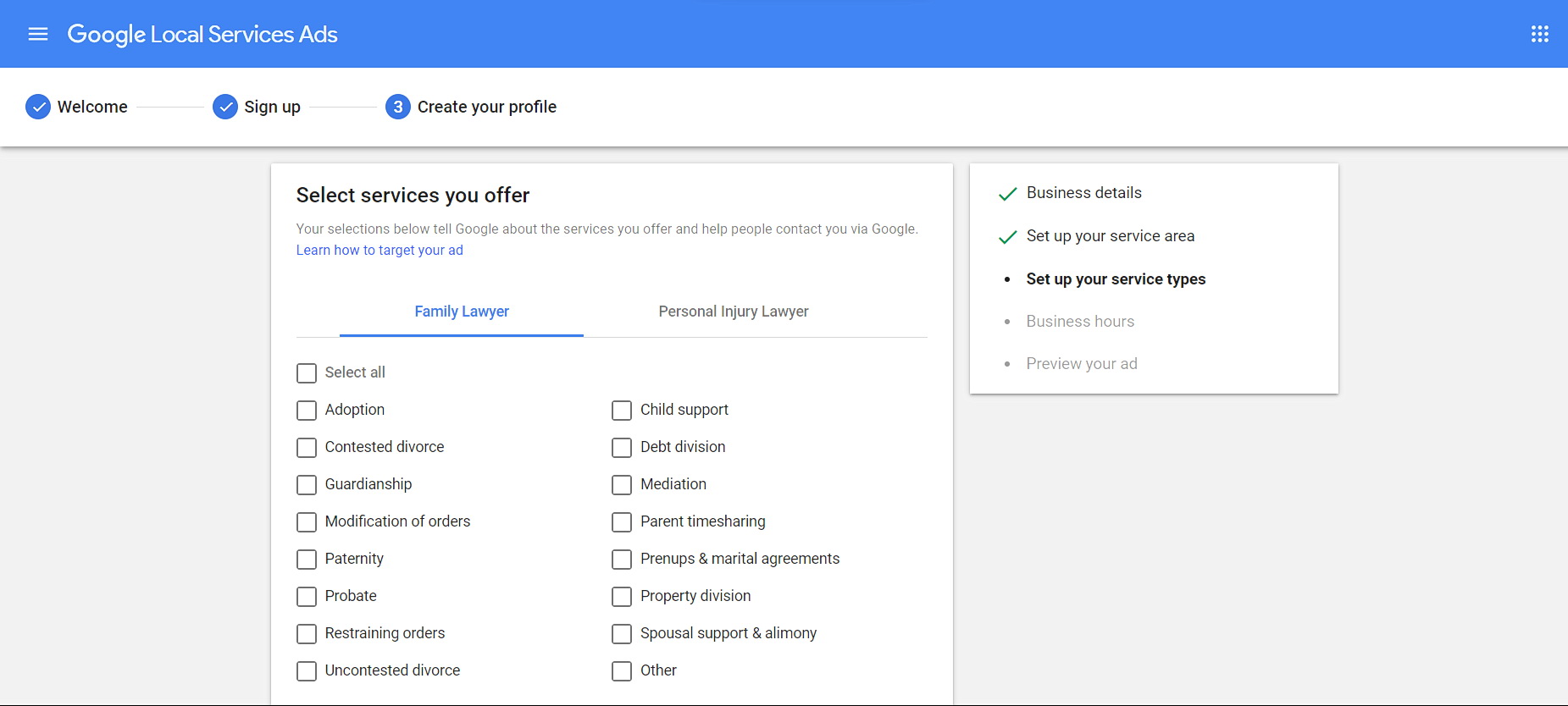Switch to the Personal Injury Lawyer tab

tap(734, 312)
